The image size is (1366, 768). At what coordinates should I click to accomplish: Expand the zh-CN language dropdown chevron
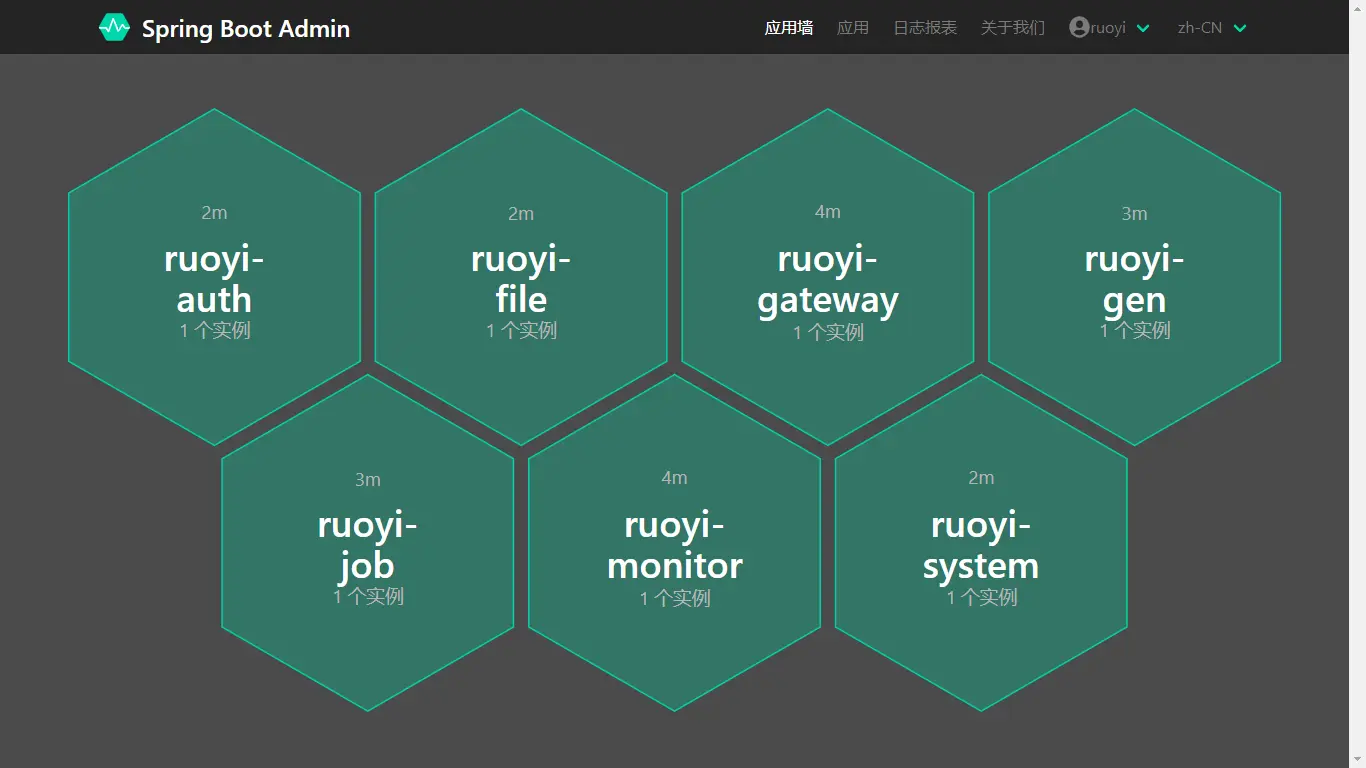[x=1240, y=28]
